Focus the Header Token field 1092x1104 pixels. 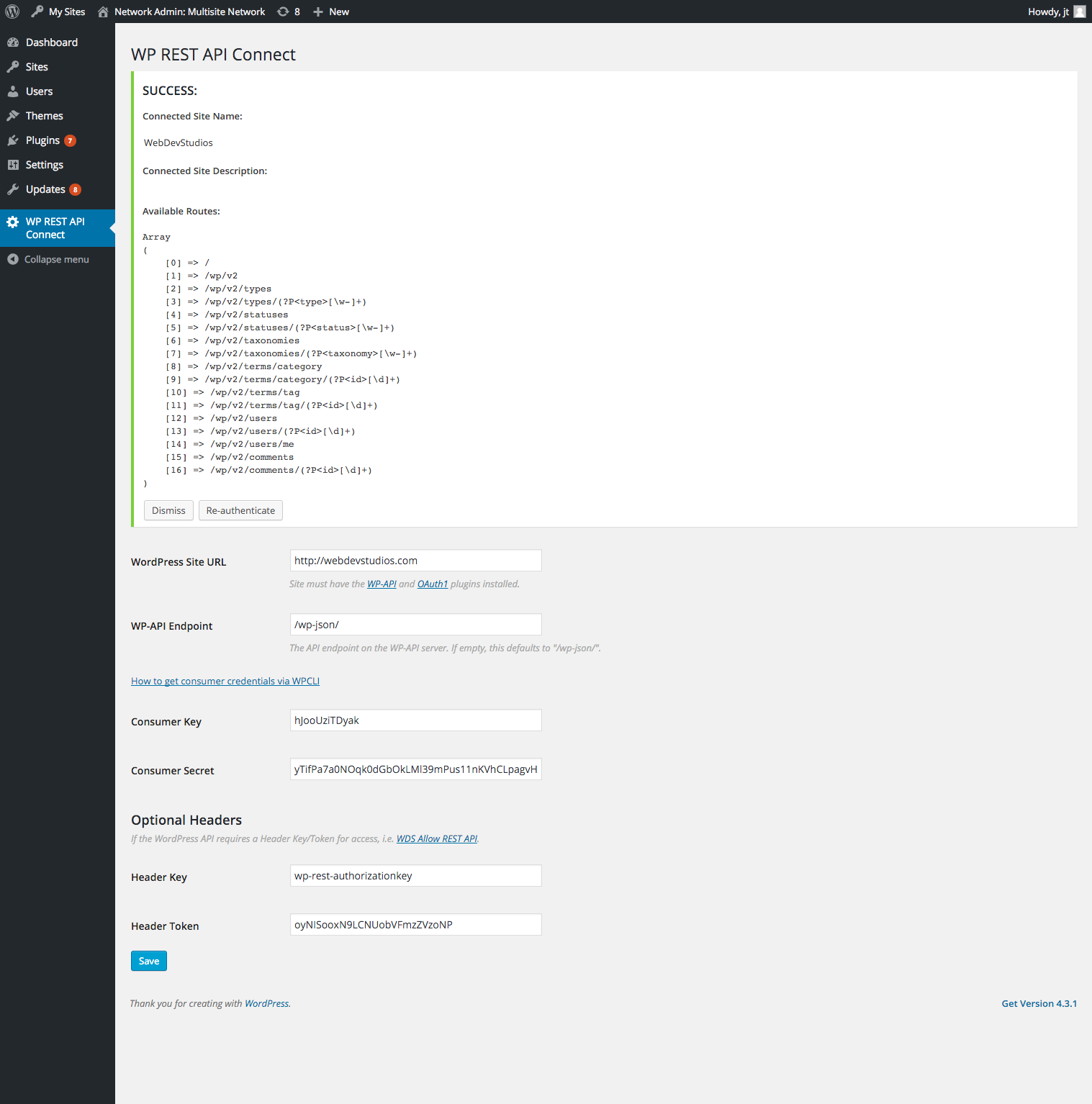(415, 925)
